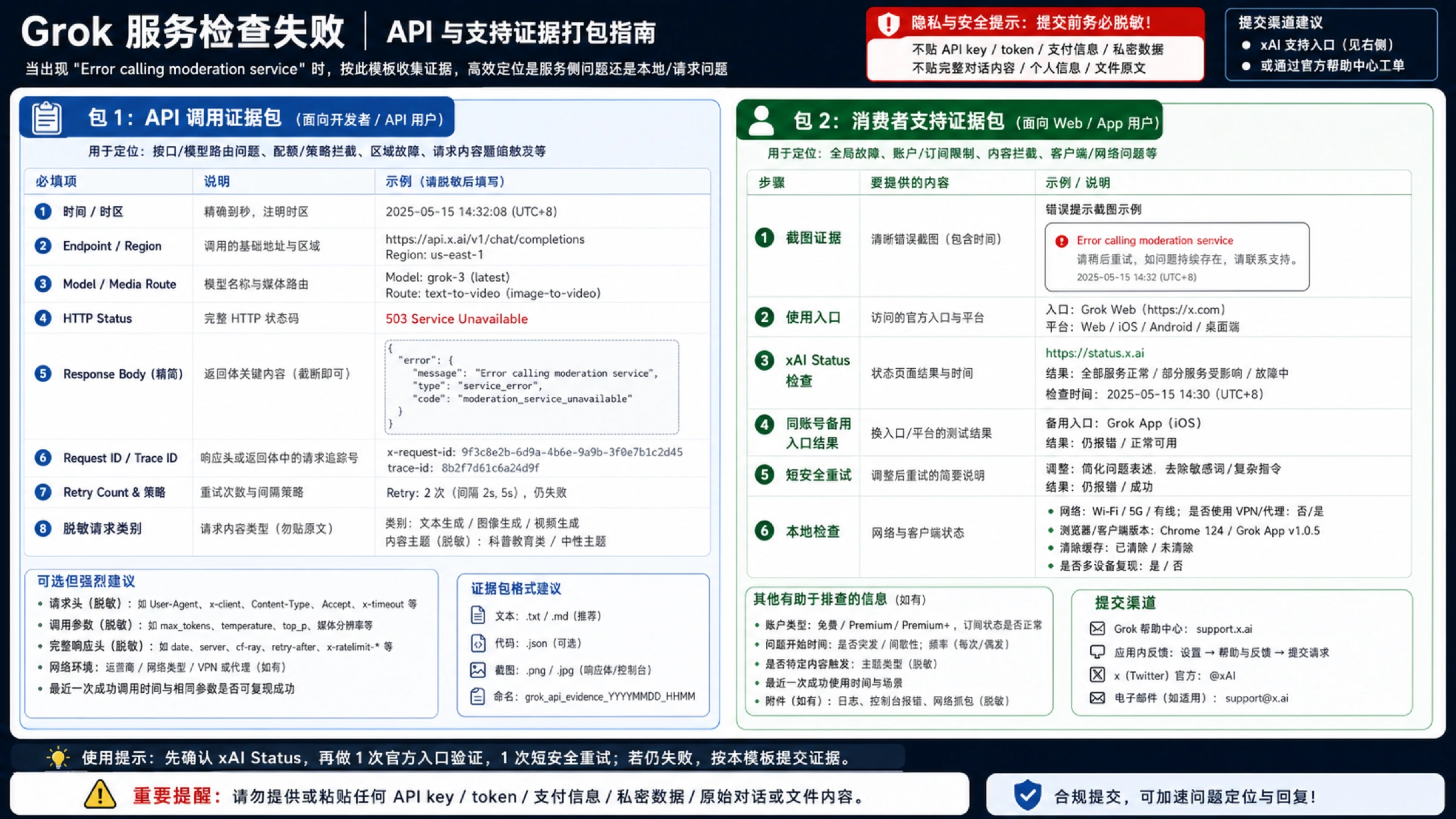Click the support@x.ai email address
Screen dimensions: 1456x819
[x=1256, y=698]
